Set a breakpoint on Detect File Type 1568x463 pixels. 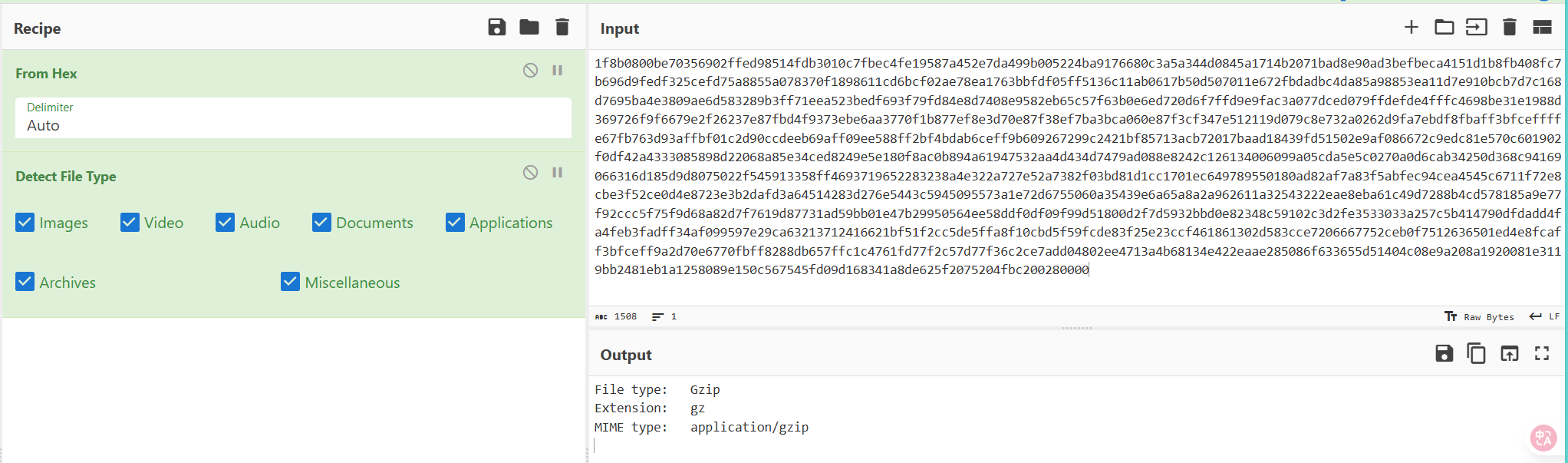click(x=558, y=173)
